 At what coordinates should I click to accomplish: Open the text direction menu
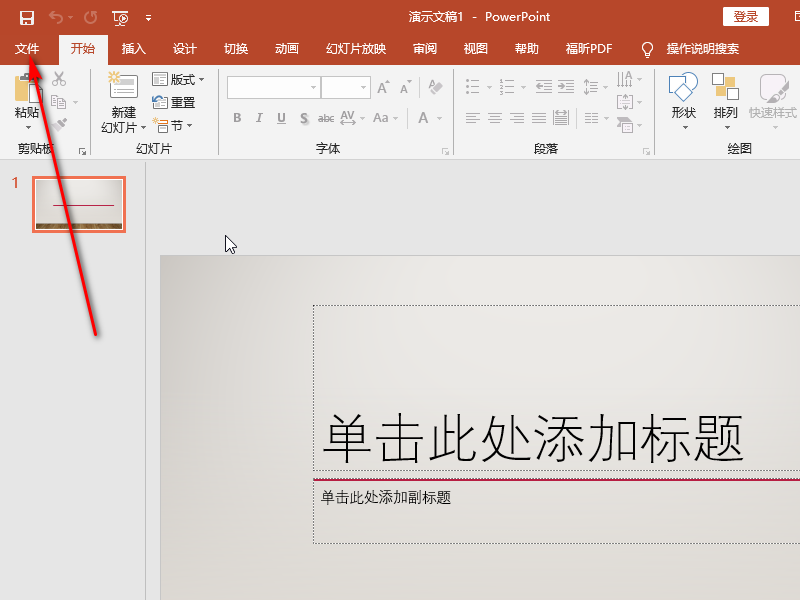coord(629,80)
